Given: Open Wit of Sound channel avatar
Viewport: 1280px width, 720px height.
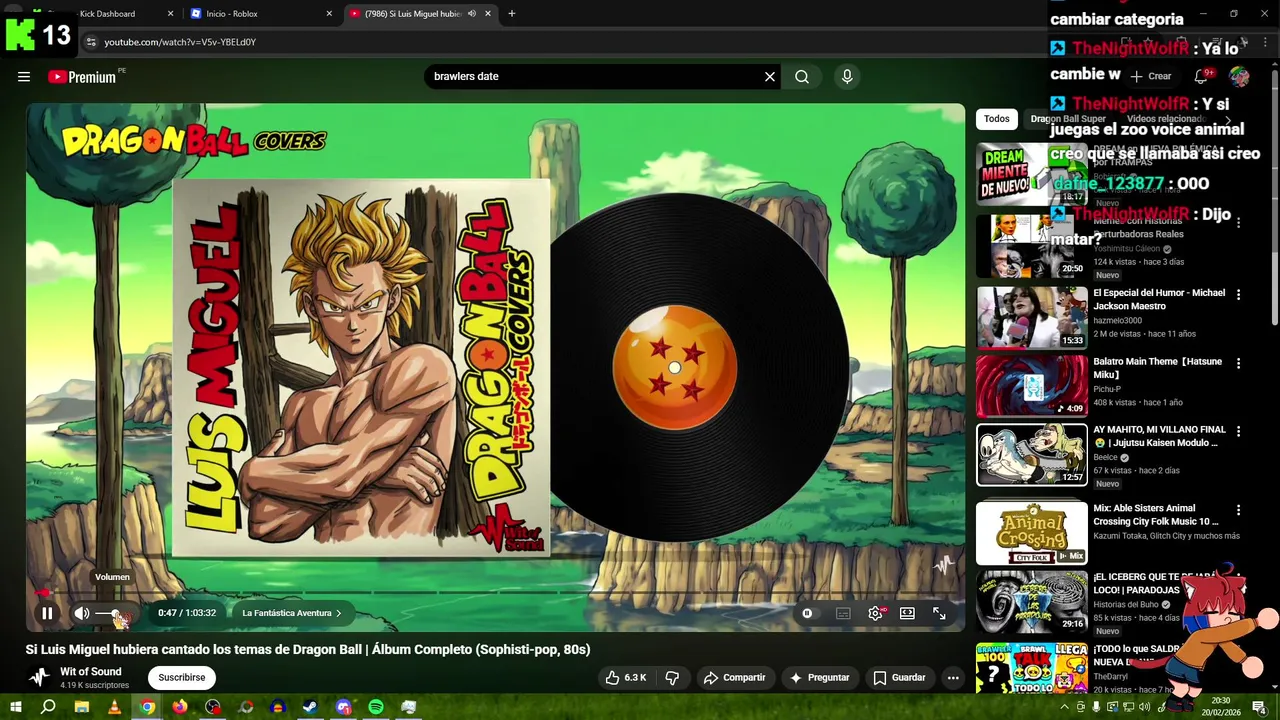Looking at the screenshot, I should pyautogui.click(x=38, y=677).
